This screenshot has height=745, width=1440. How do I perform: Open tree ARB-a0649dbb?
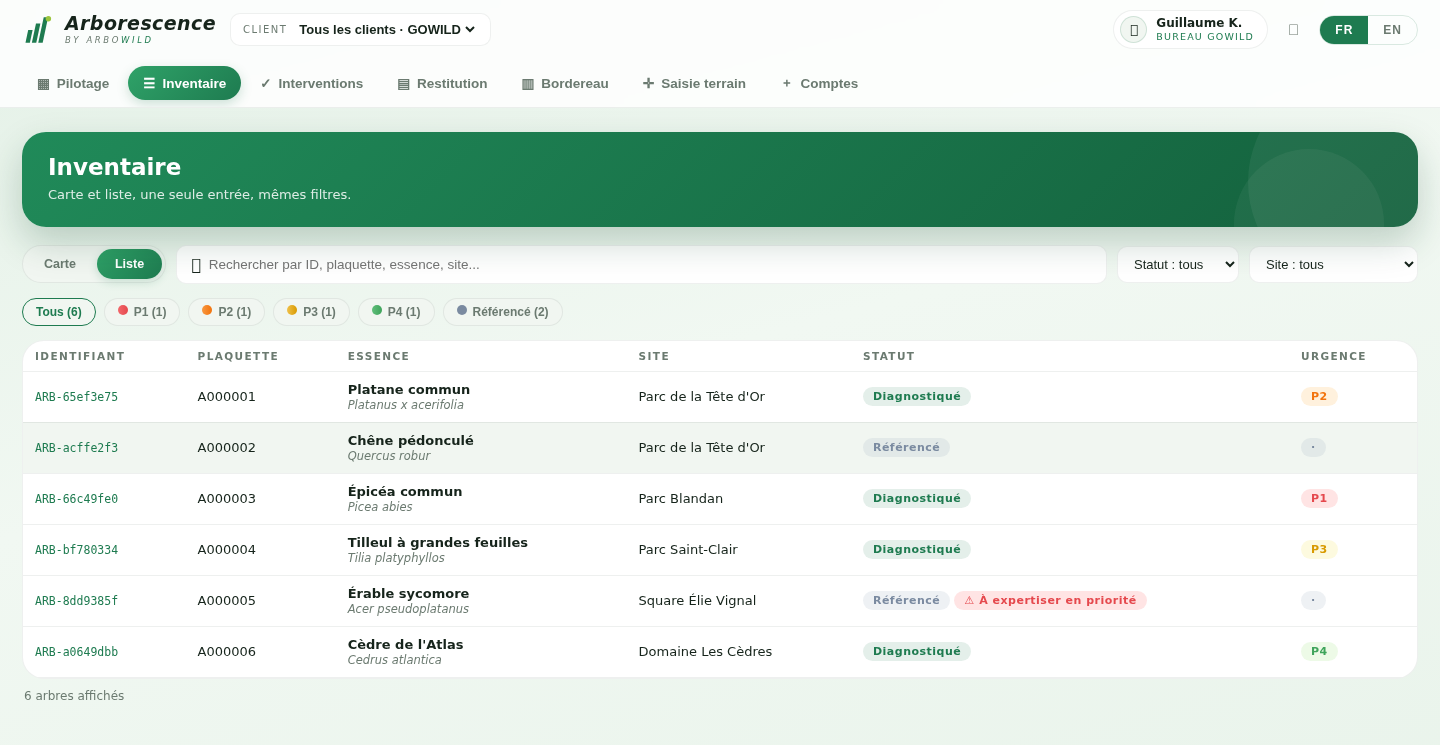tap(77, 652)
